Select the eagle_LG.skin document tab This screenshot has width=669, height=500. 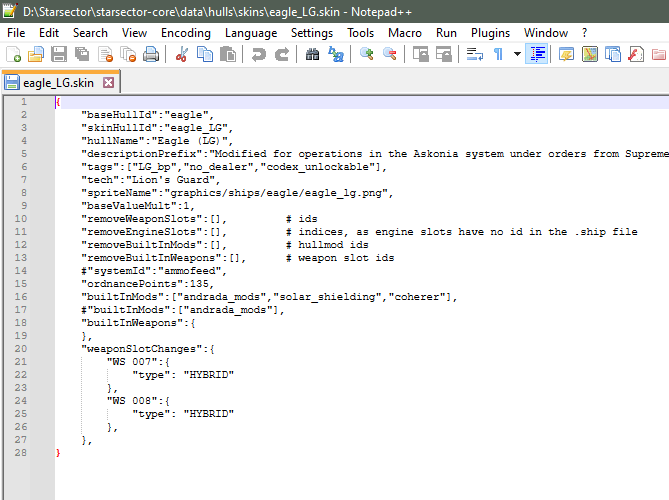pyautogui.click(x=58, y=83)
